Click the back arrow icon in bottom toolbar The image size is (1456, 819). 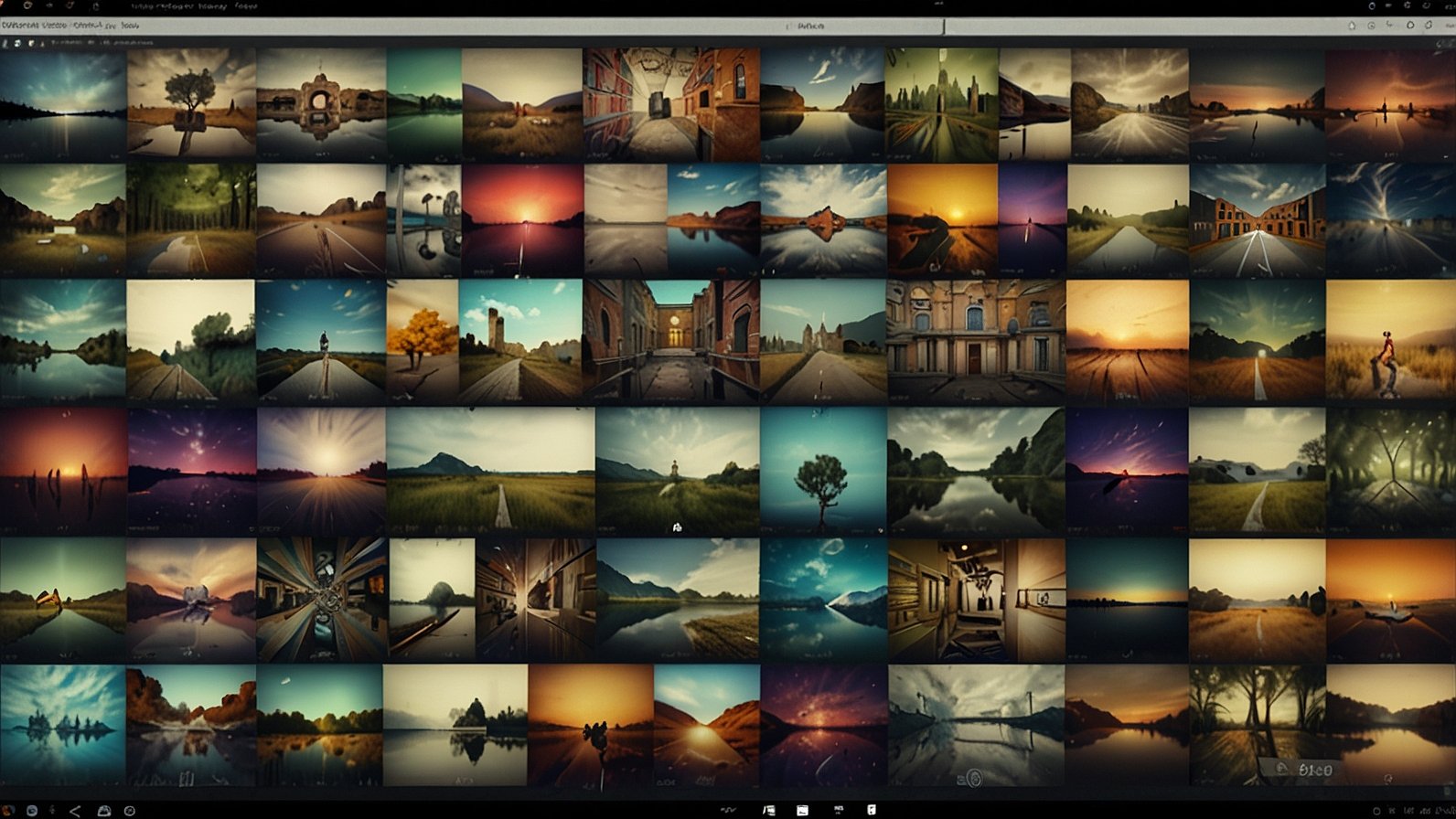click(x=75, y=811)
